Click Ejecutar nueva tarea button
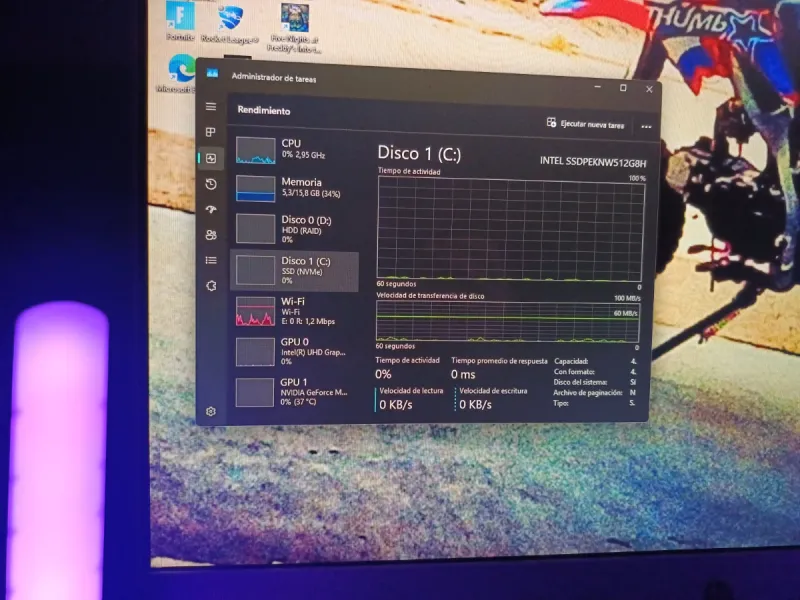800x600 pixels. click(585, 123)
